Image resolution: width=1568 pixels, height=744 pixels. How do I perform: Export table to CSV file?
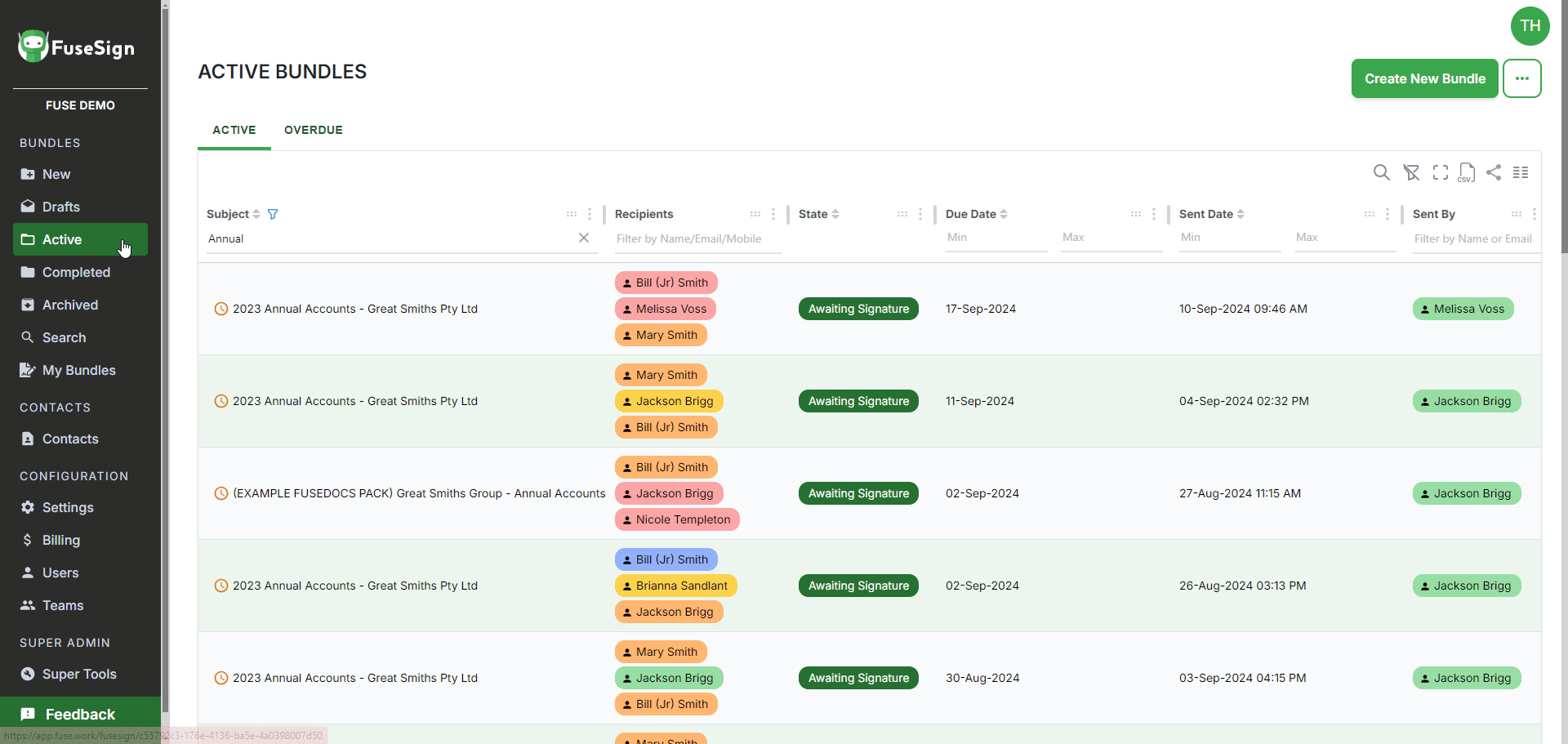(1467, 172)
